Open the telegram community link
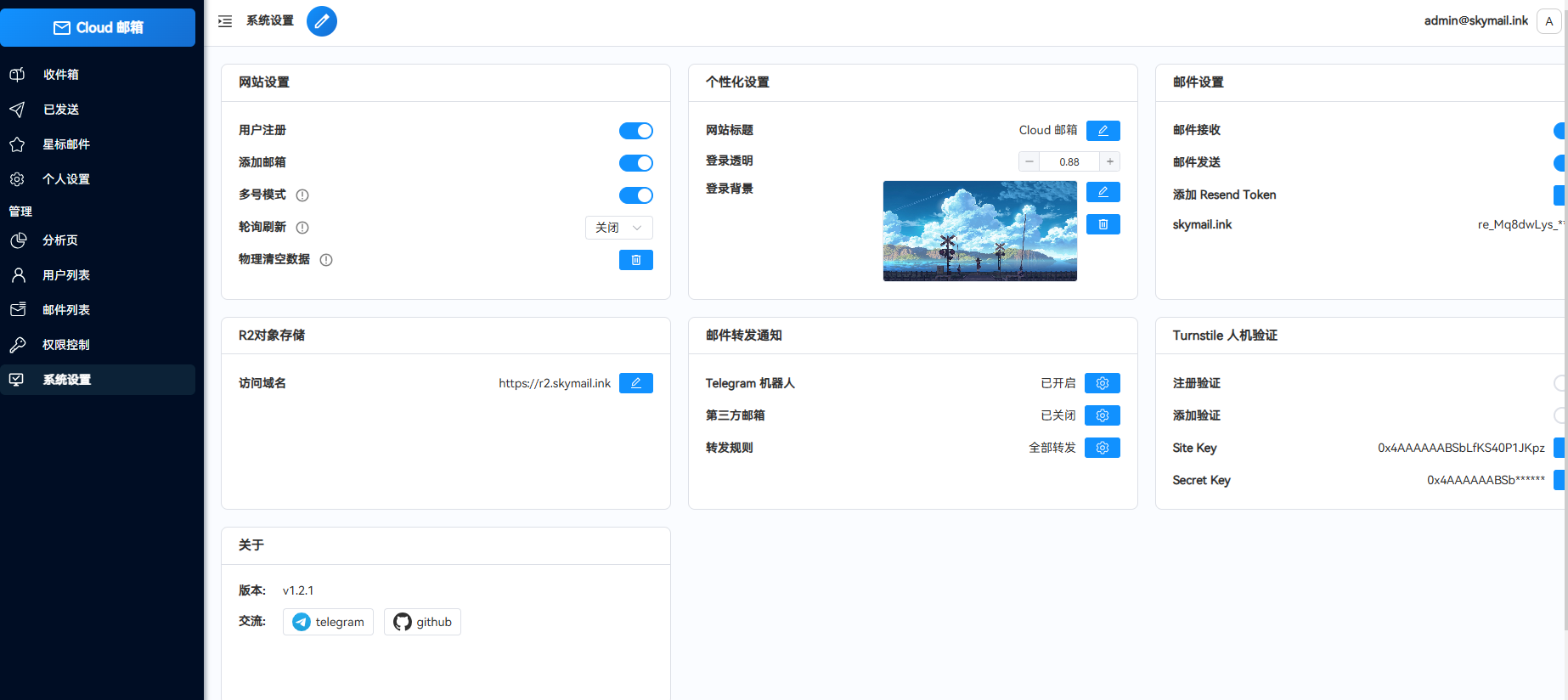The width and height of the screenshot is (1568, 700). 328,622
